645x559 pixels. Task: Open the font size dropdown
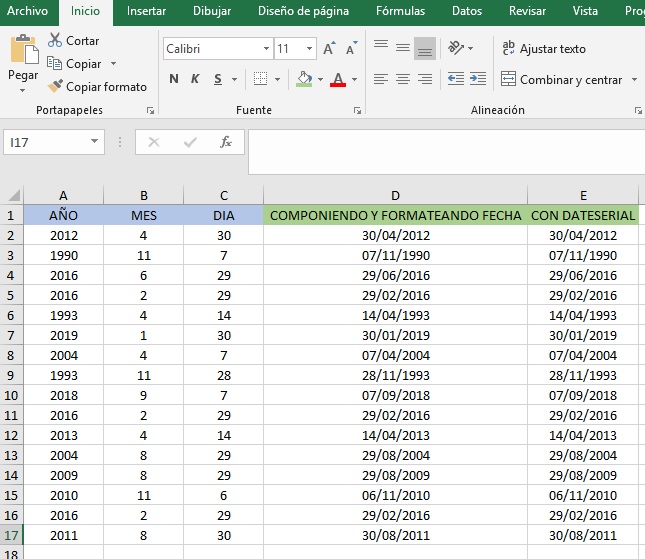(311, 49)
